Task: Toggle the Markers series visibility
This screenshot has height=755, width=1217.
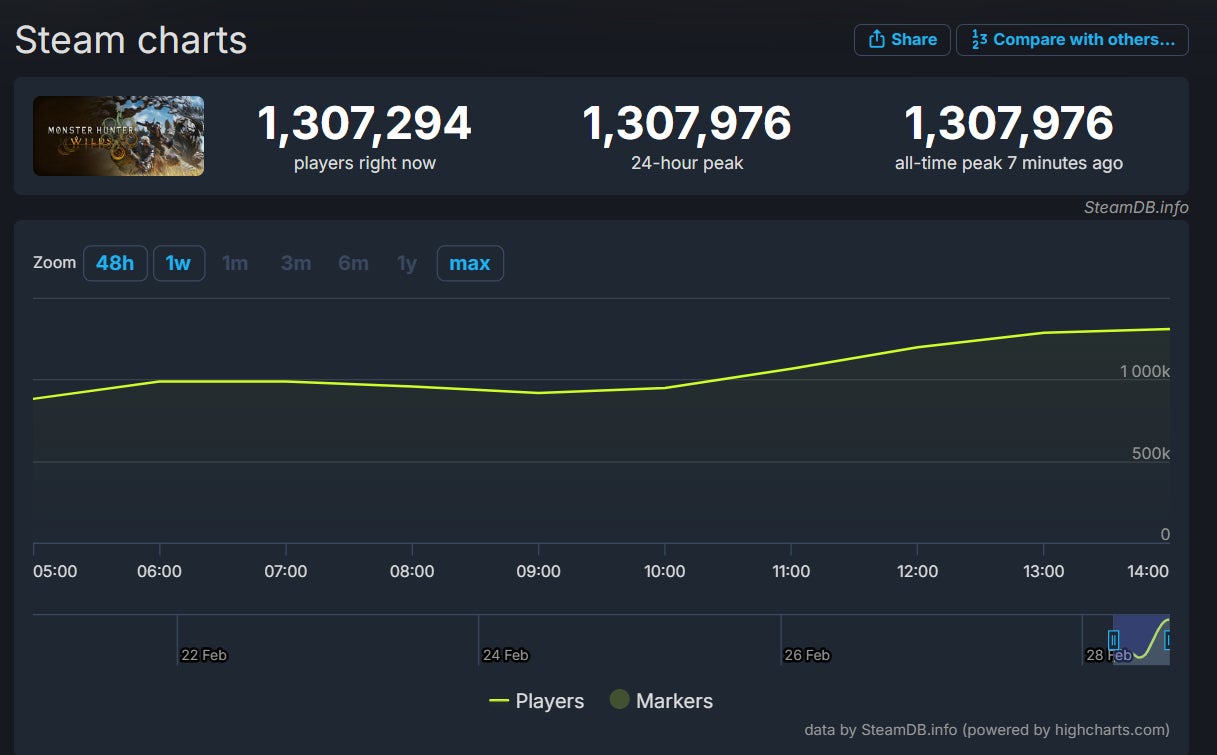Action: click(x=672, y=701)
